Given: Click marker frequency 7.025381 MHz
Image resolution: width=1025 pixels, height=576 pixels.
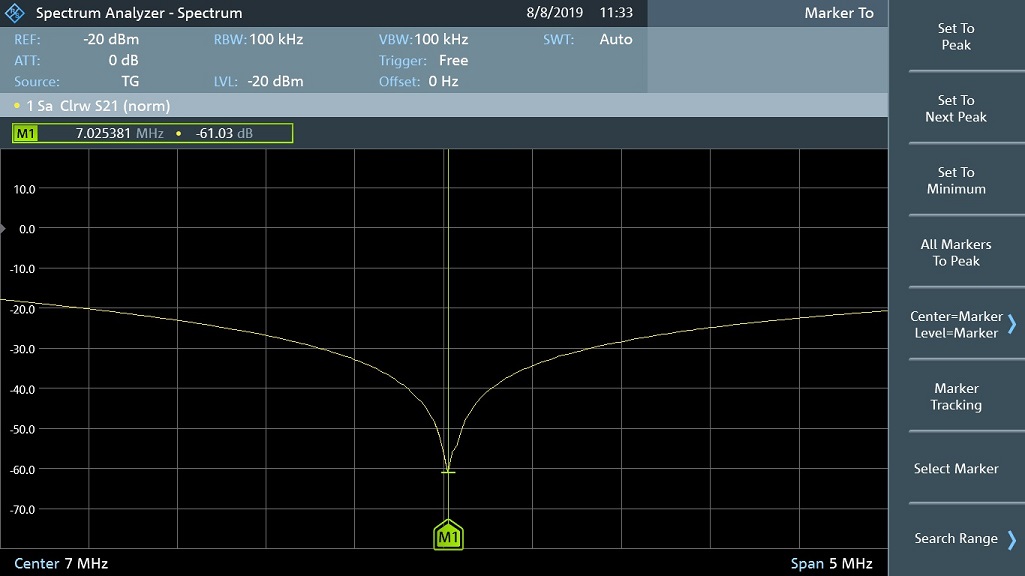Looking at the screenshot, I should (x=119, y=133).
